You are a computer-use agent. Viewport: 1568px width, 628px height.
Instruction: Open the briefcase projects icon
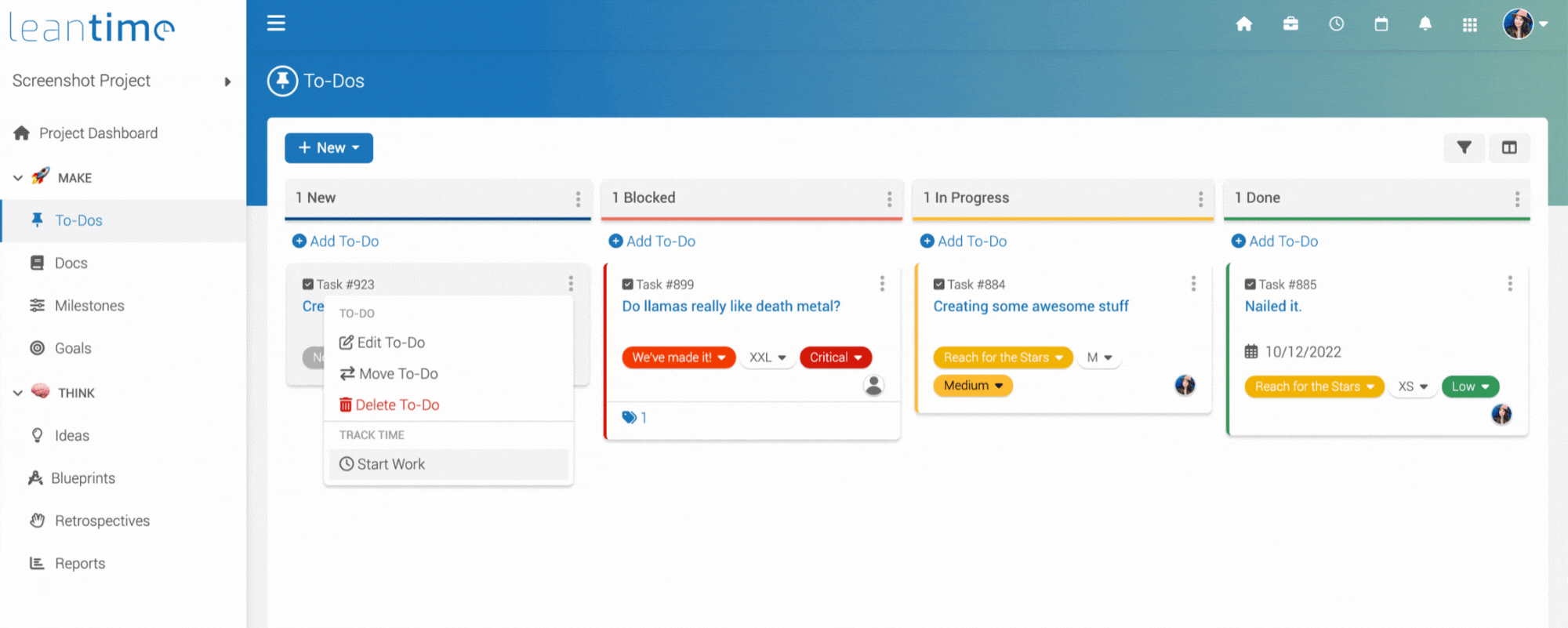1290,24
